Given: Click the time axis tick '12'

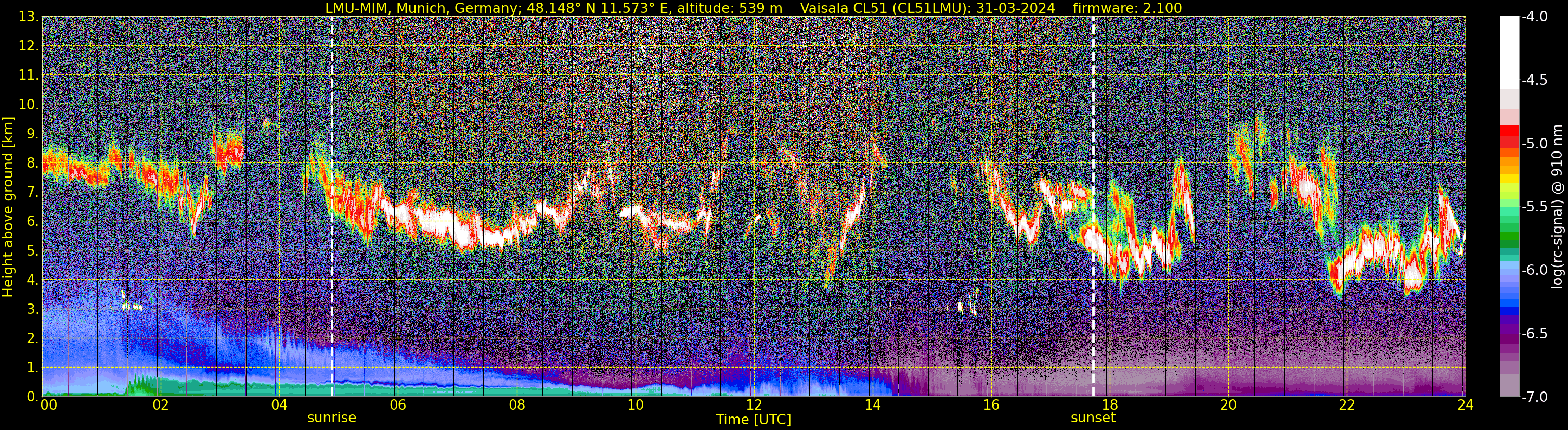Looking at the screenshot, I should (754, 405).
